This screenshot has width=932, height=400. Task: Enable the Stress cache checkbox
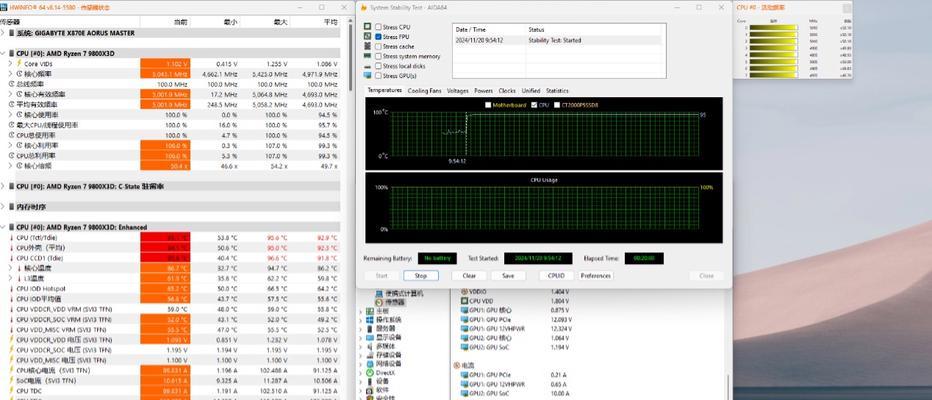(x=378, y=46)
